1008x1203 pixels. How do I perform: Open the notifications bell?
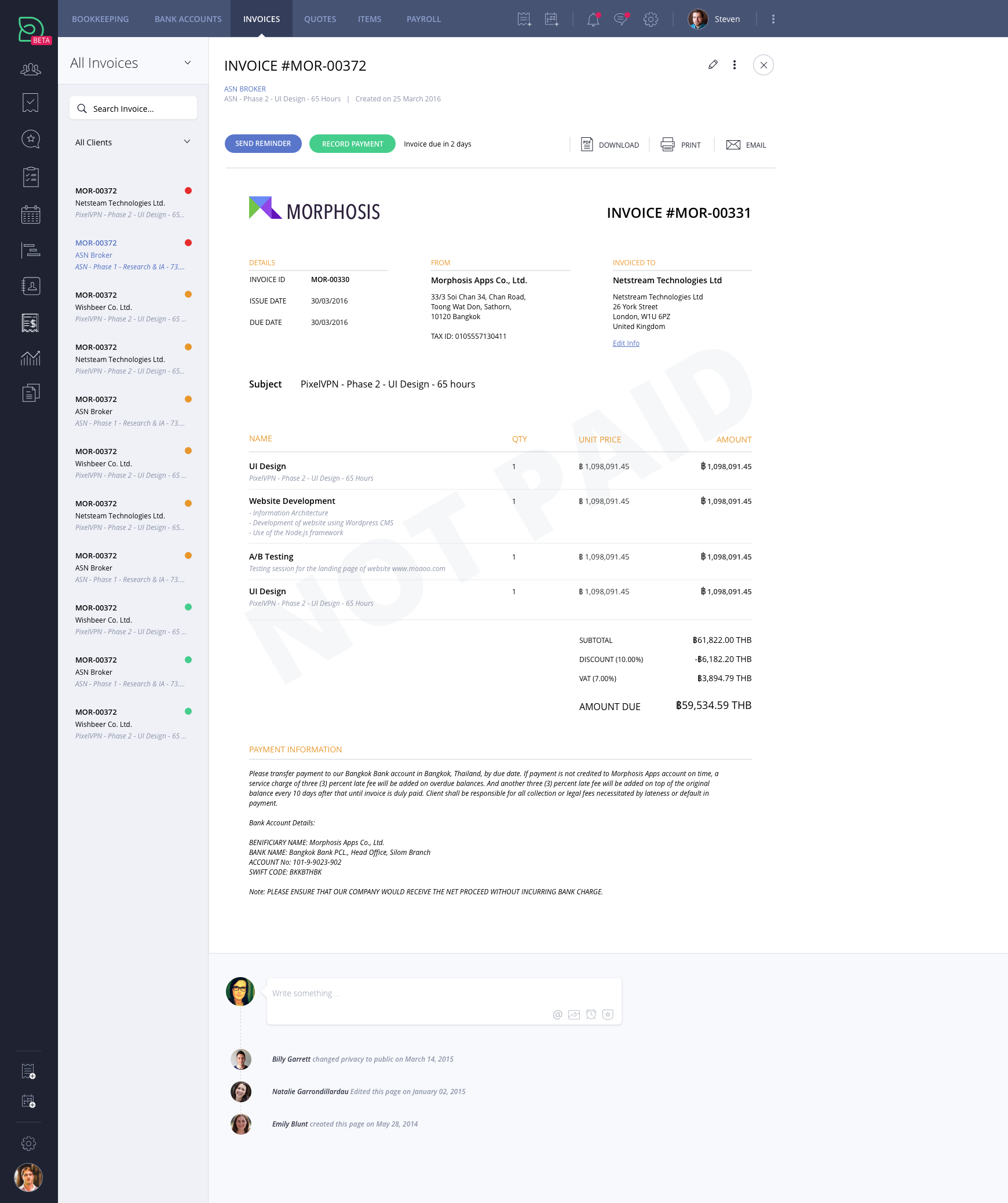593,19
